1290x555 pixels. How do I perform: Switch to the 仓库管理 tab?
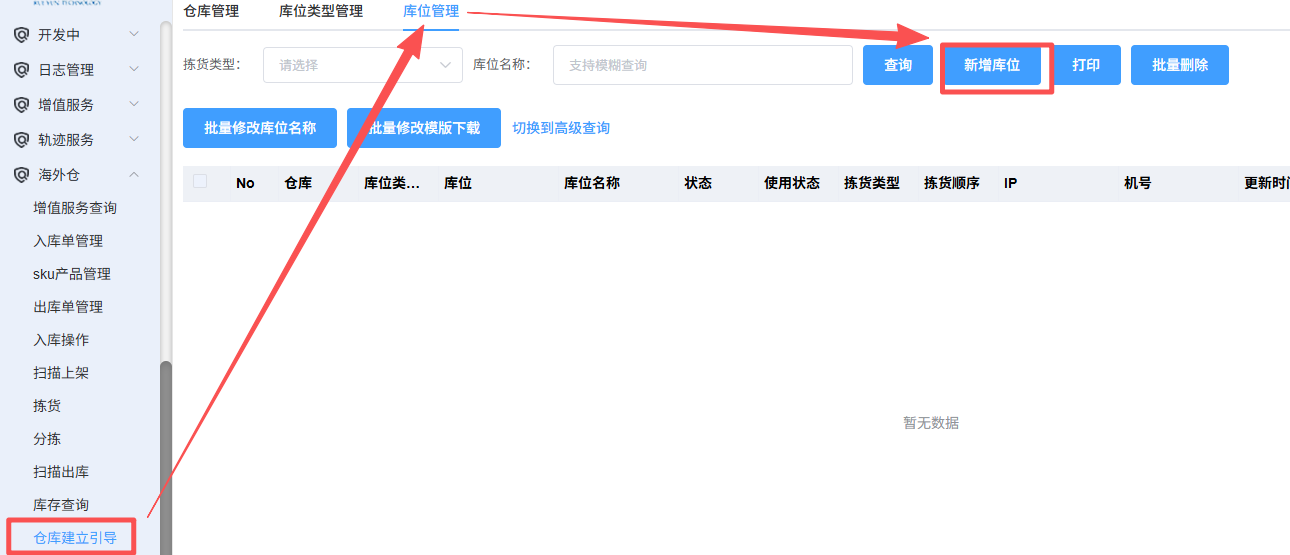click(211, 12)
